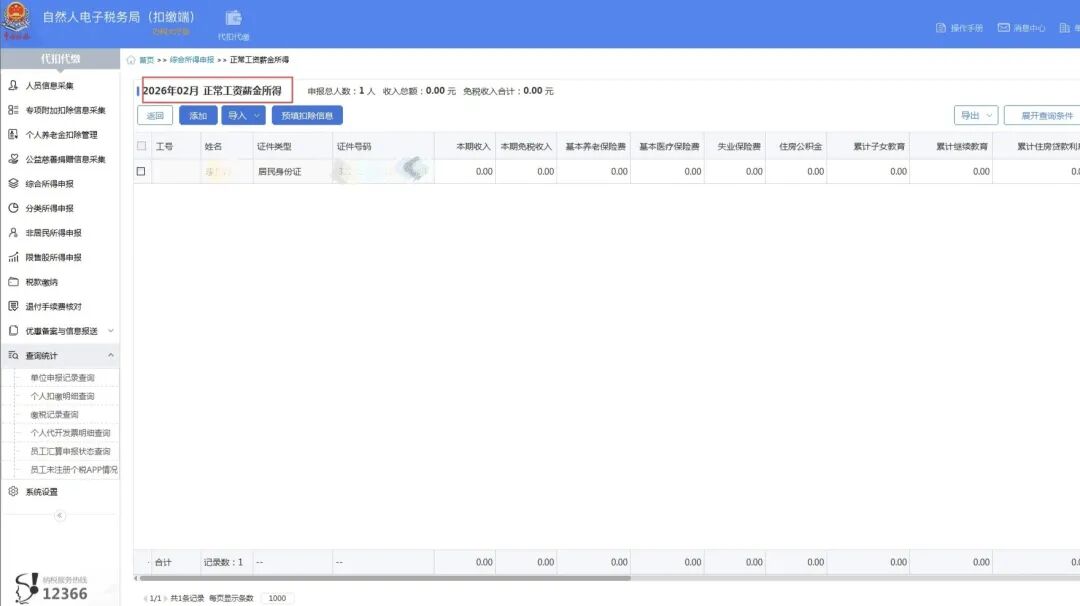This screenshot has width=1080, height=606.
Task: Click the 代扣代缴 sidebar header tab
Action: (60, 59)
